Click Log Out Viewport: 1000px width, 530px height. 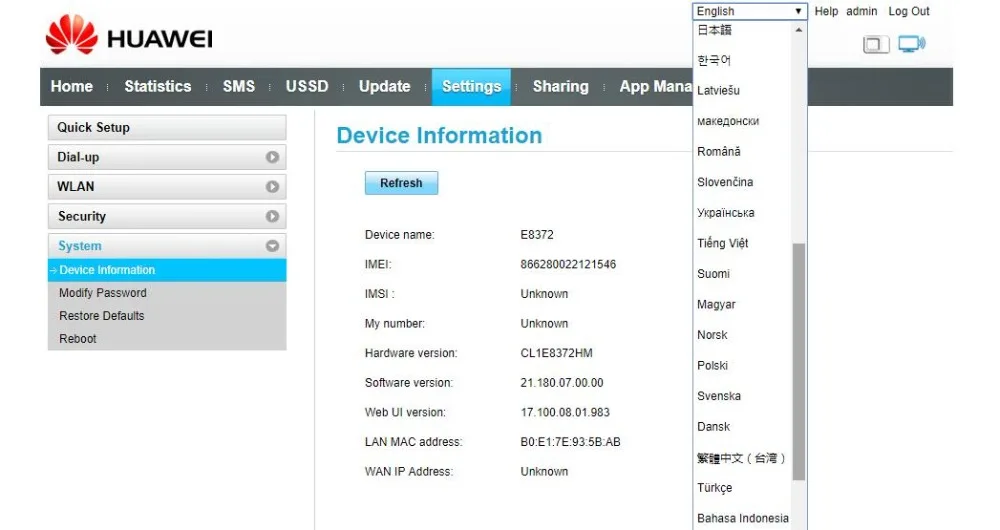pos(909,11)
